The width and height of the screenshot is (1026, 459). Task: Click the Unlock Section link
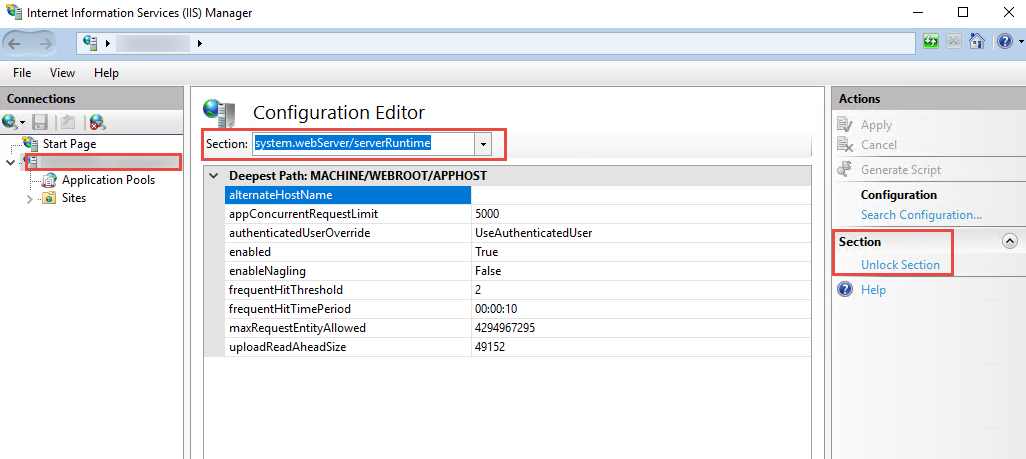[x=900, y=265]
